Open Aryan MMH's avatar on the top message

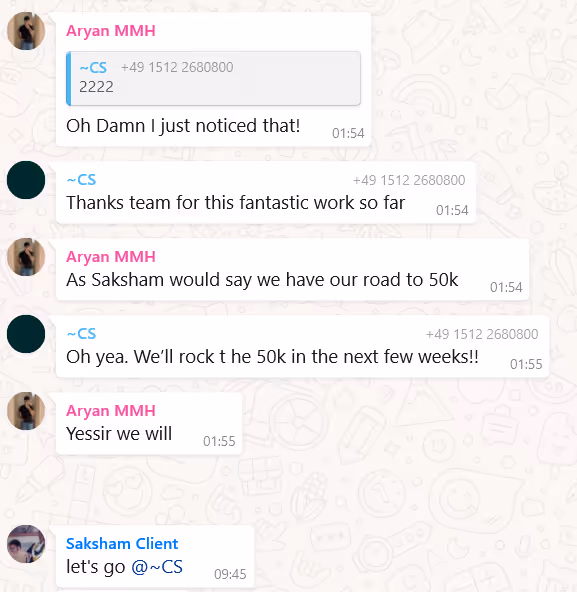(x=26, y=31)
